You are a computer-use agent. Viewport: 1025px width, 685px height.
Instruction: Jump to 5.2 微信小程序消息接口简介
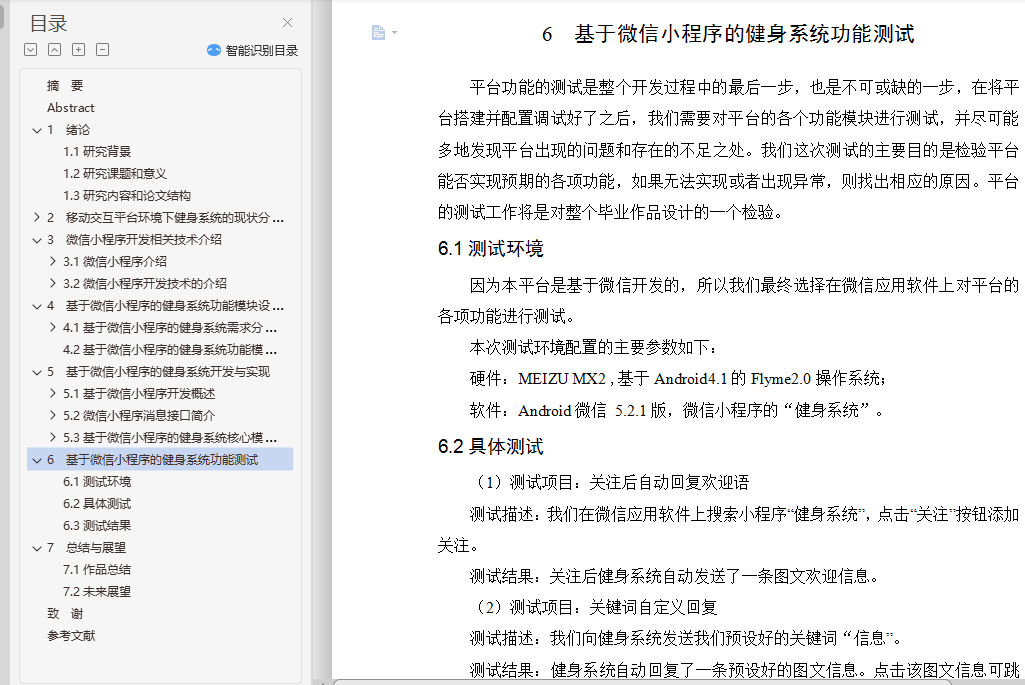[139, 416]
